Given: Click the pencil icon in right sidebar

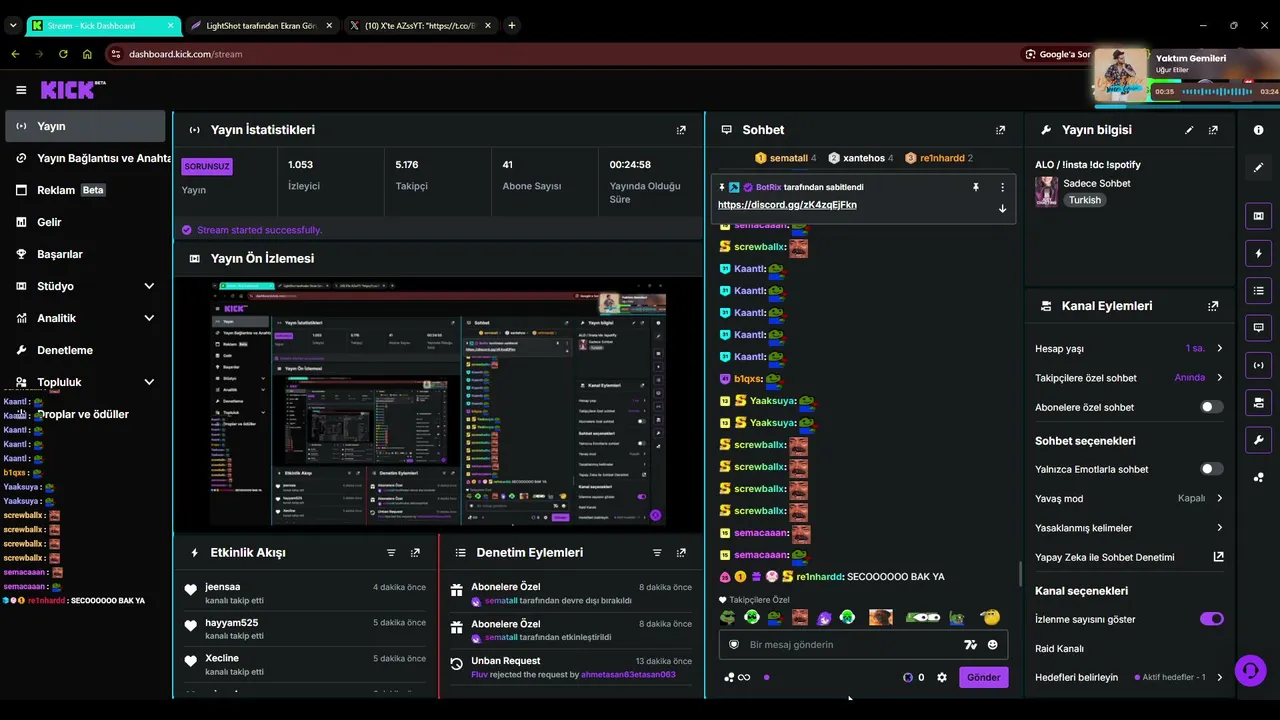Looking at the screenshot, I should point(1258,167).
